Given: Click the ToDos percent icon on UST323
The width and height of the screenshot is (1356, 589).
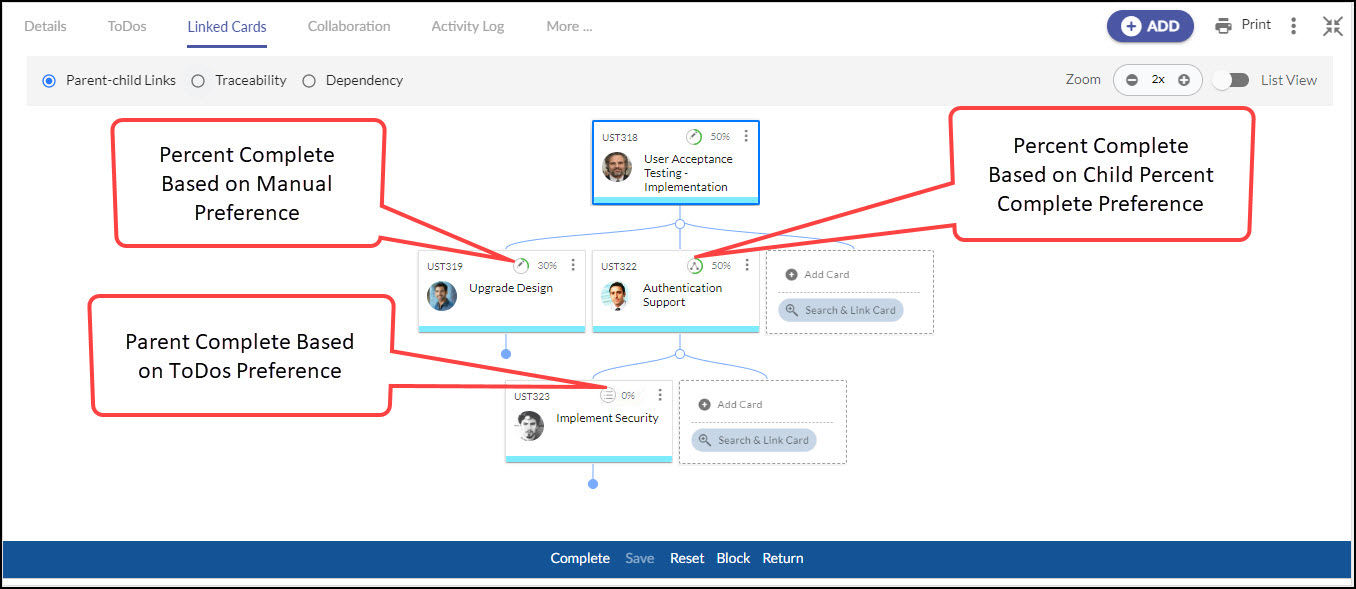Looking at the screenshot, I should pyautogui.click(x=608, y=396).
